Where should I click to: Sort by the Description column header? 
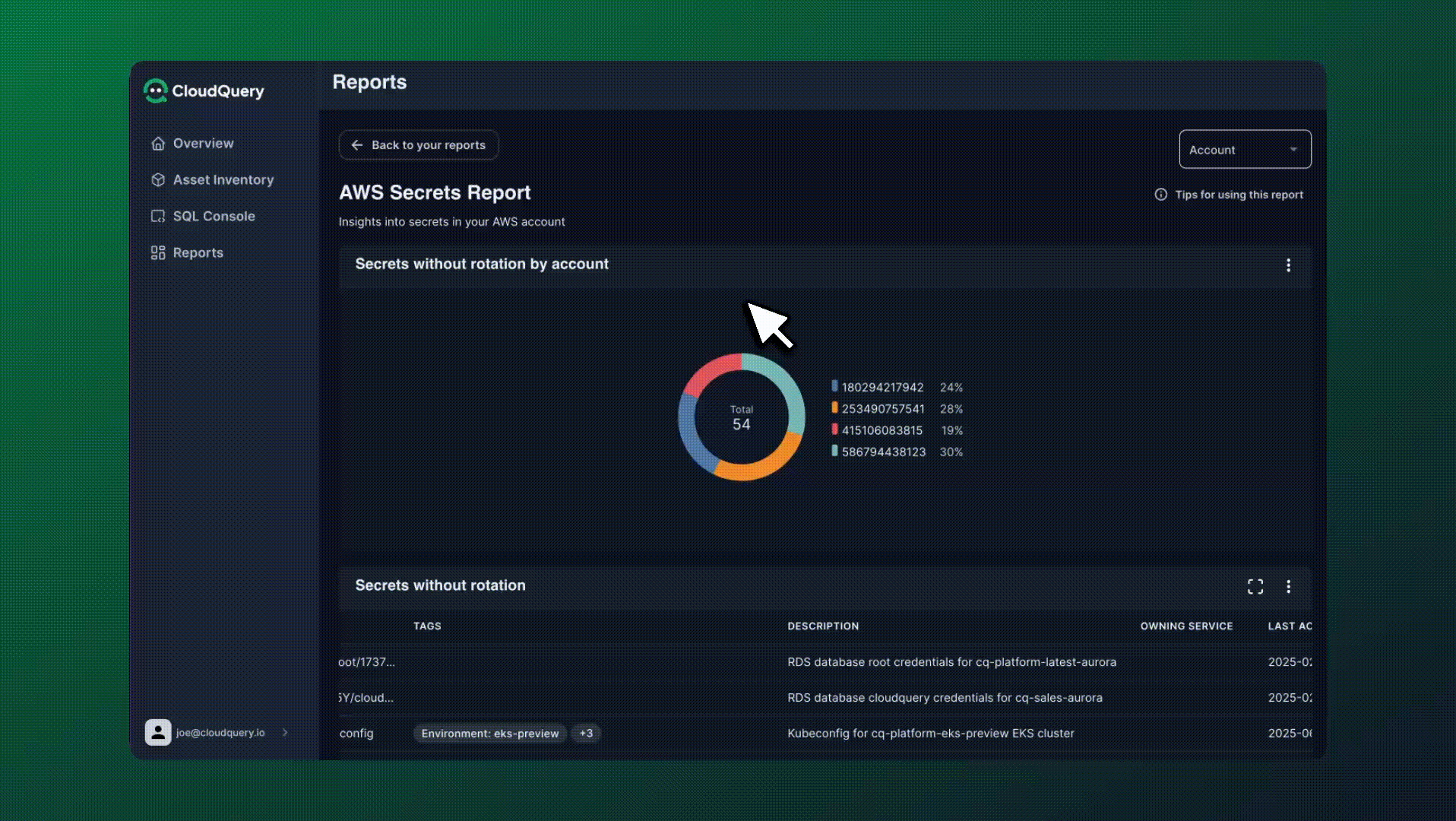click(x=823, y=626)
